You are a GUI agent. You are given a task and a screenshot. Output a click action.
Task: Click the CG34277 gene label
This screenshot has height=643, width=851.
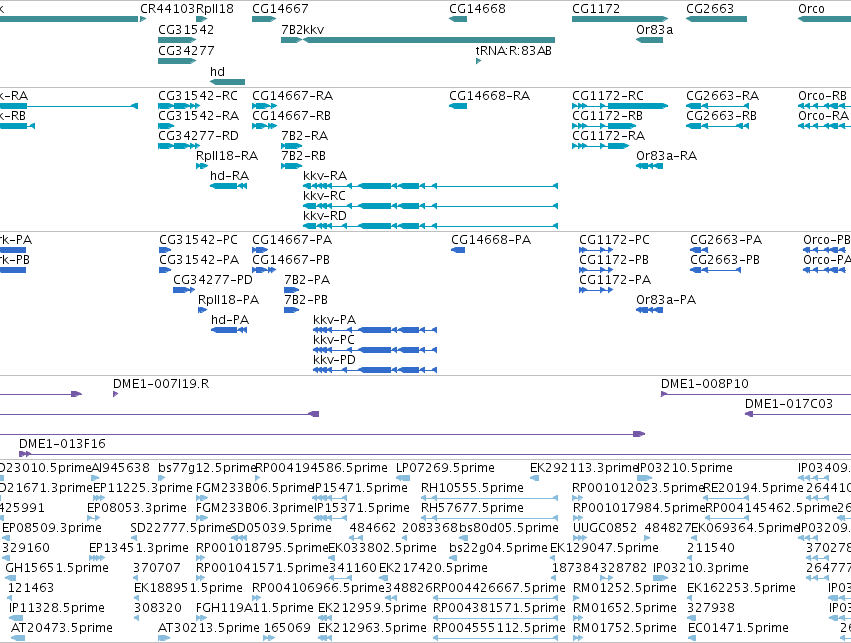[186, 50]
